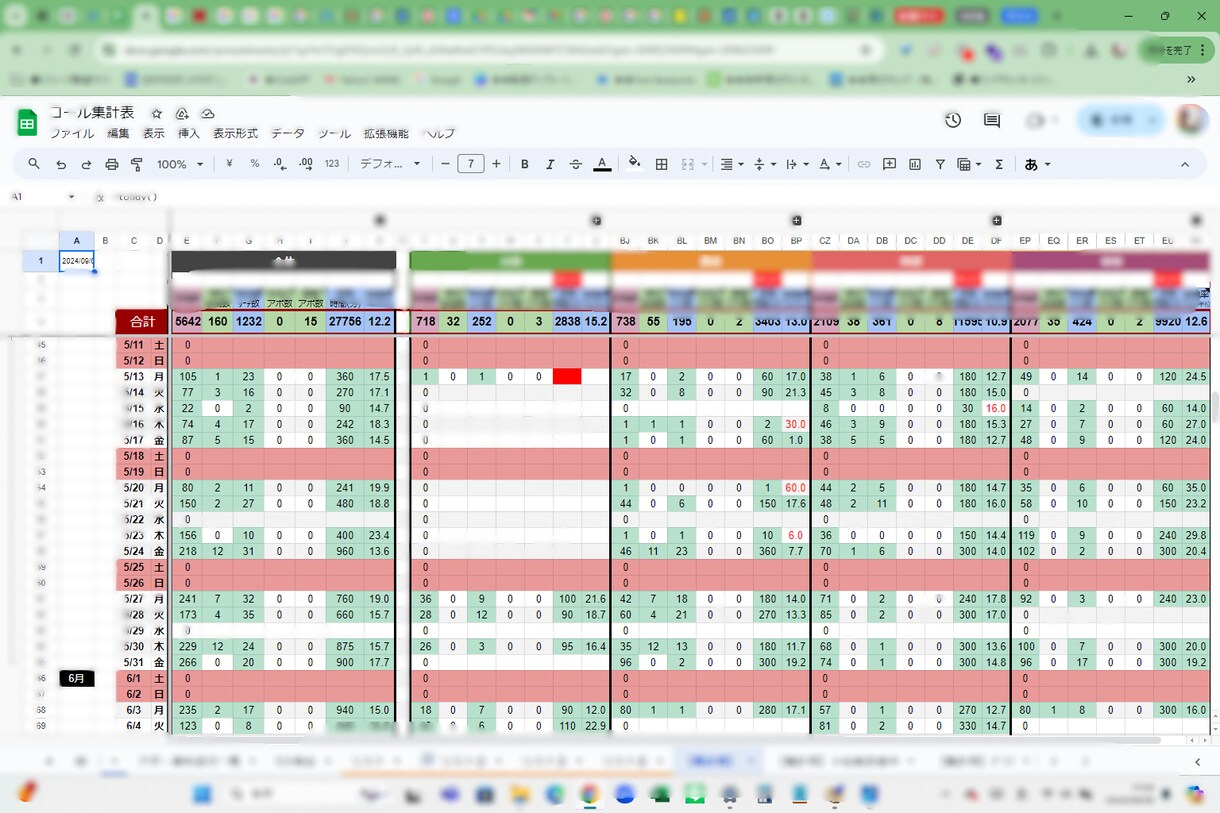Open the comments panel icon

click(992, 120)
